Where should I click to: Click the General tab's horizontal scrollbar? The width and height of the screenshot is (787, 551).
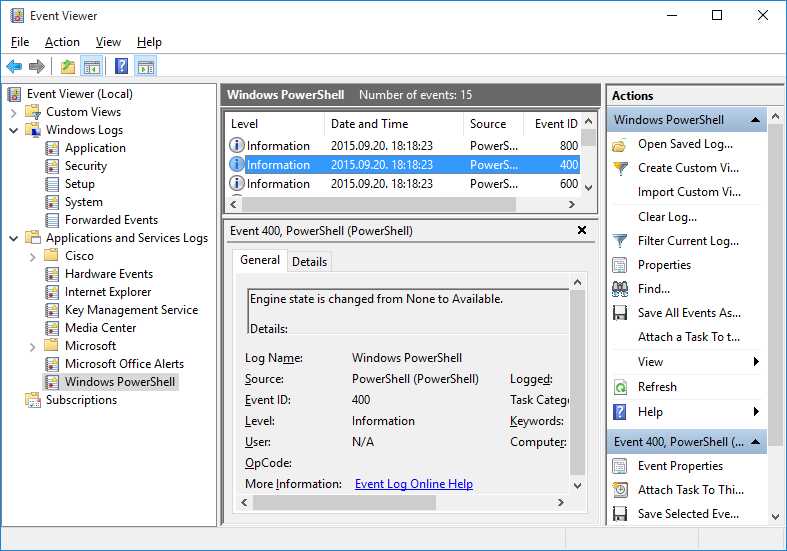344,502
